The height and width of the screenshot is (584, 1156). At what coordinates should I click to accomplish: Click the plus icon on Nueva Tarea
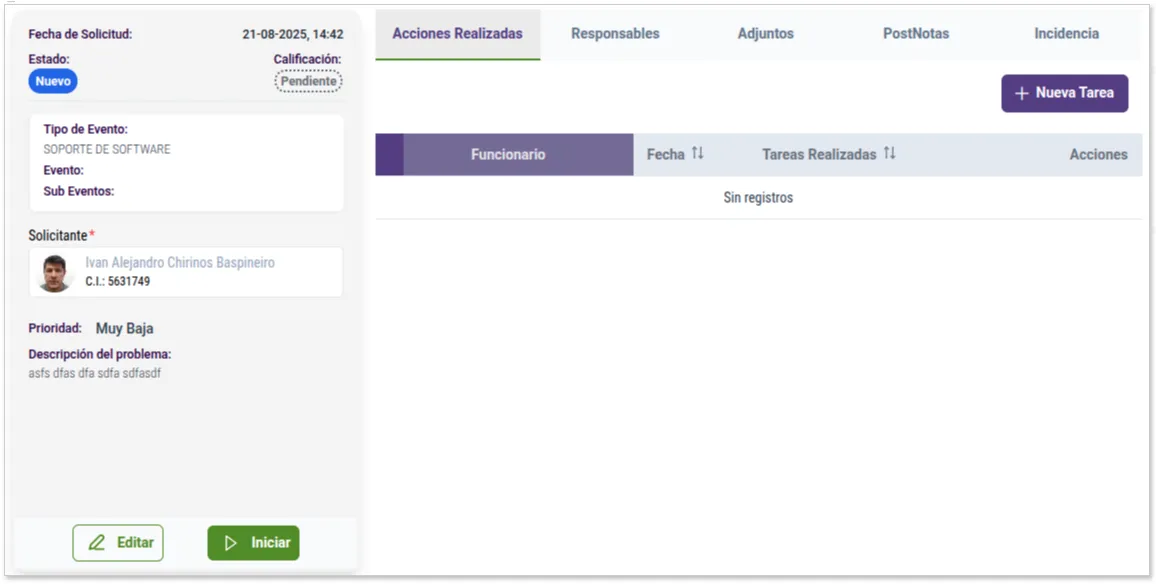[1020, 93]
